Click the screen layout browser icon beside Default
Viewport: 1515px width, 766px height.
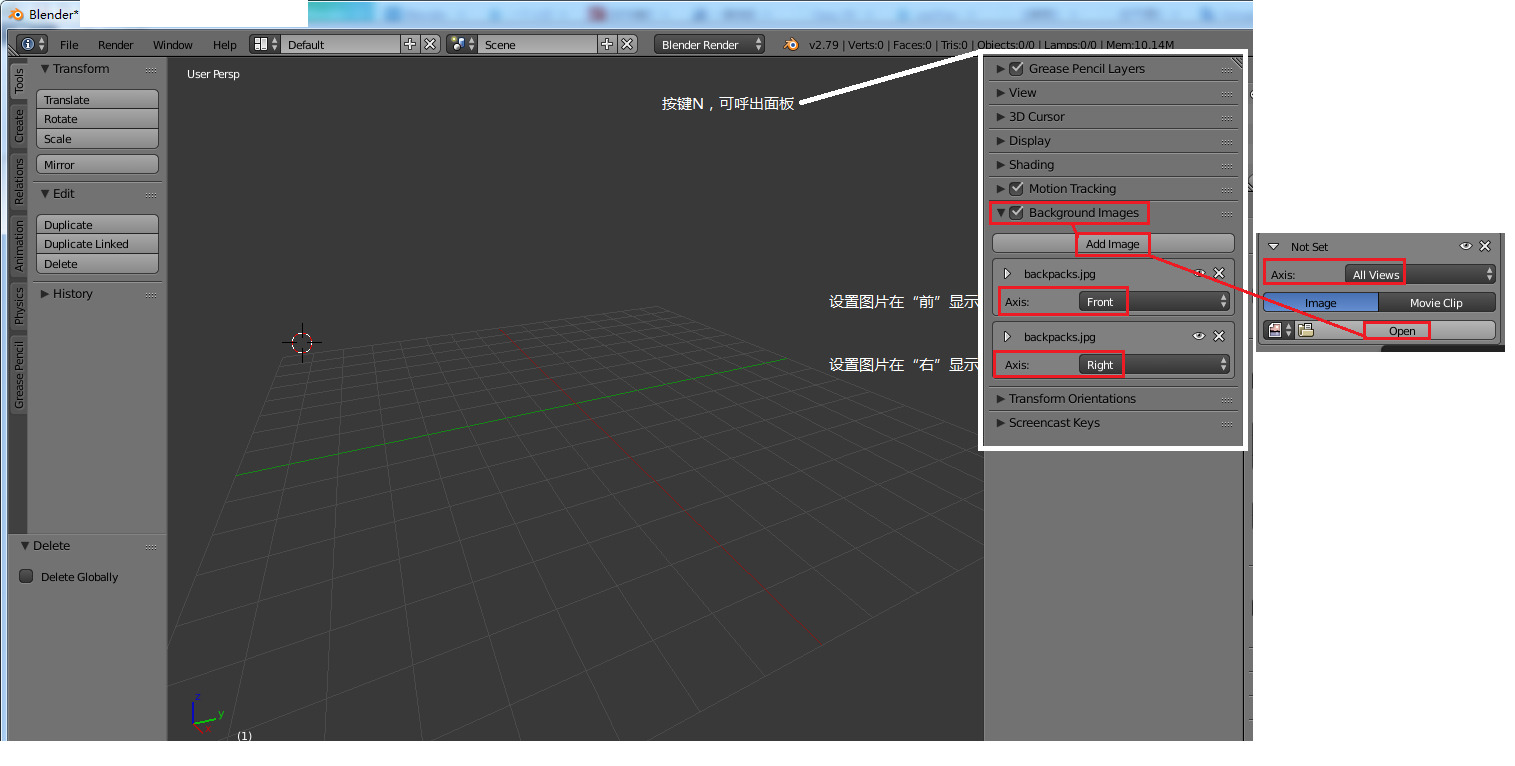click(x=260, y=44)
